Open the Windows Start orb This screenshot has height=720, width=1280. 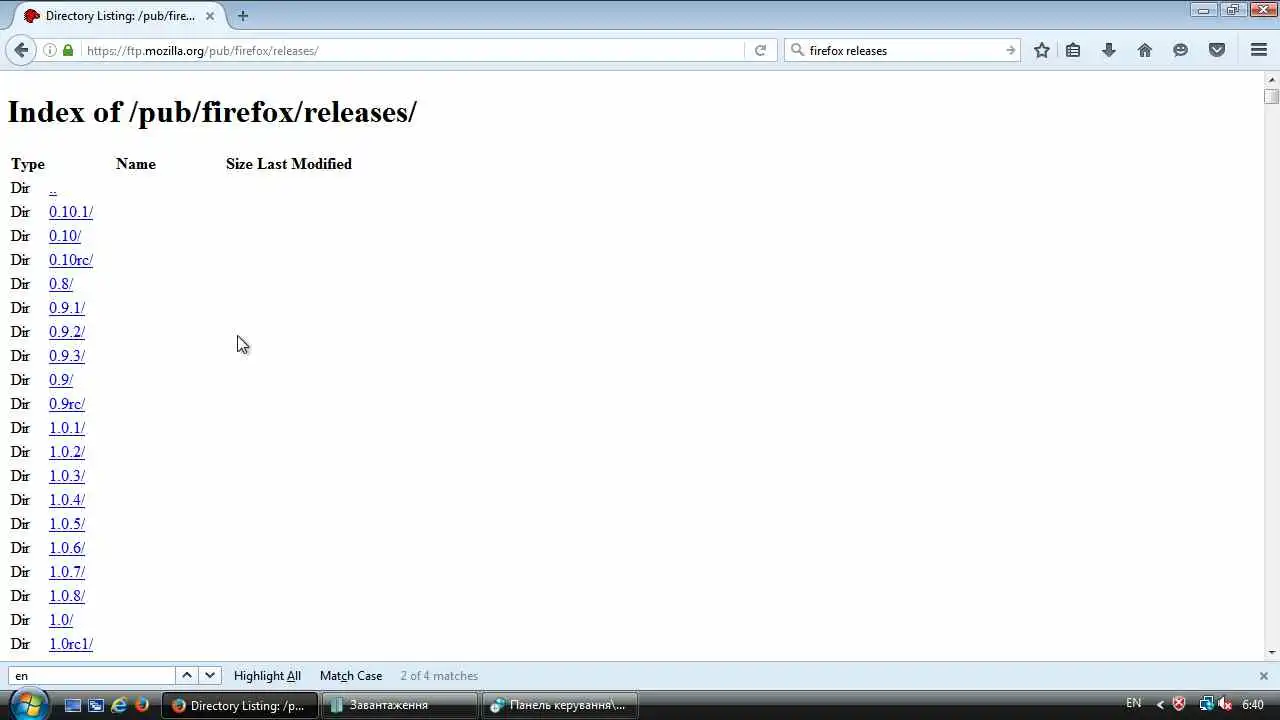tap(28, 704)
